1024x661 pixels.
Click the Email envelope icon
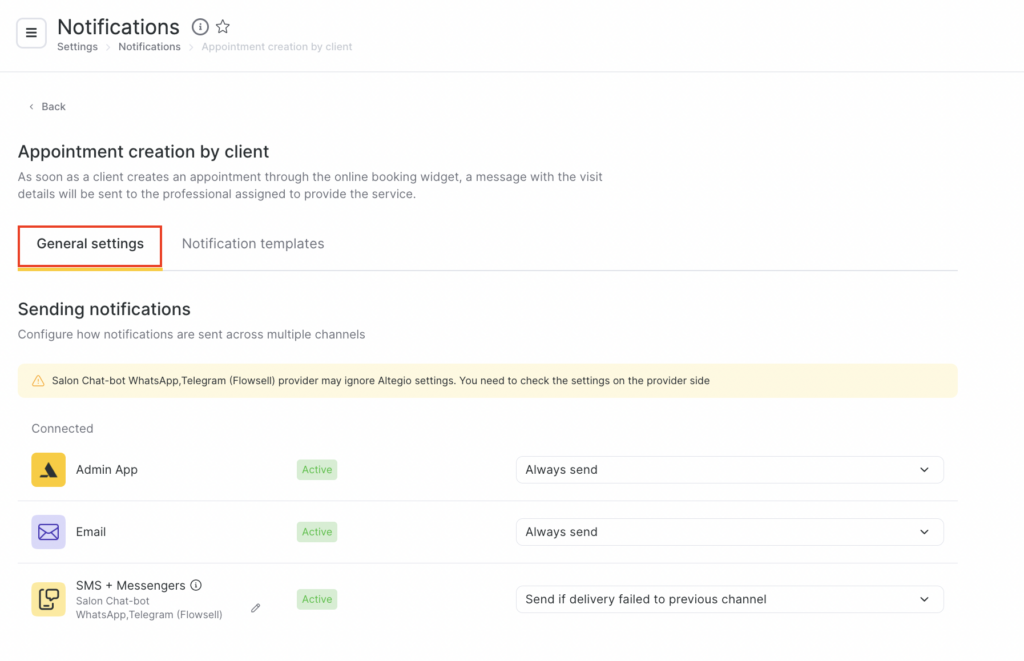pyautogui.click(x=48, y=532)
